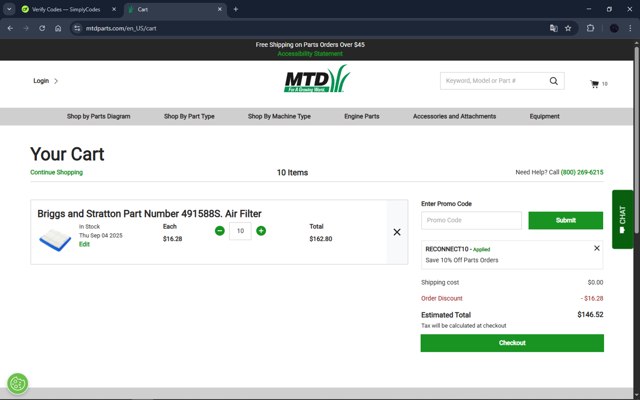Image resolution: width=640 pixels, height=400 pixels.
Task: Open the tab search dropdown
Action: click(x=9, y=9)
